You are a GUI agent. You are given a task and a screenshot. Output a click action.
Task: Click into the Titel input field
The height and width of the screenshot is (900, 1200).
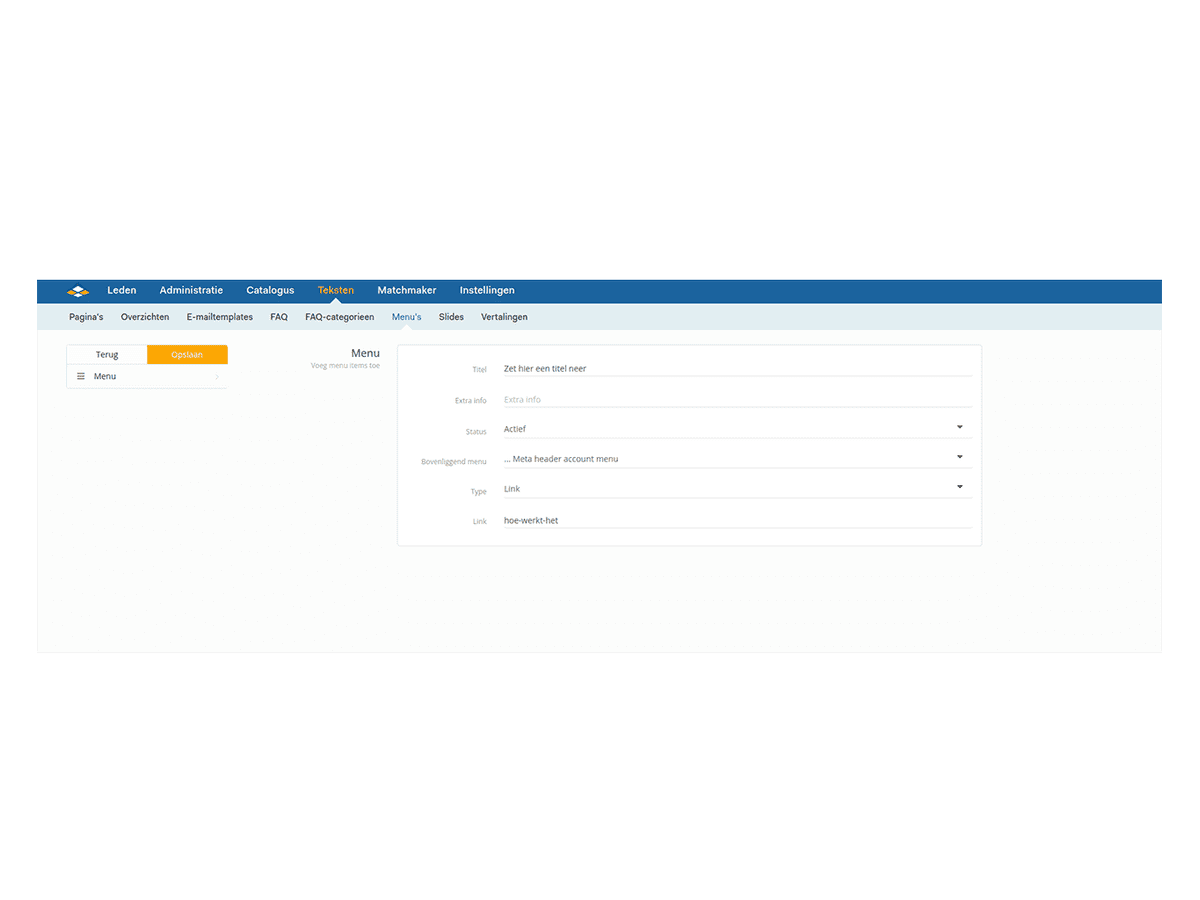pos(736,369)
